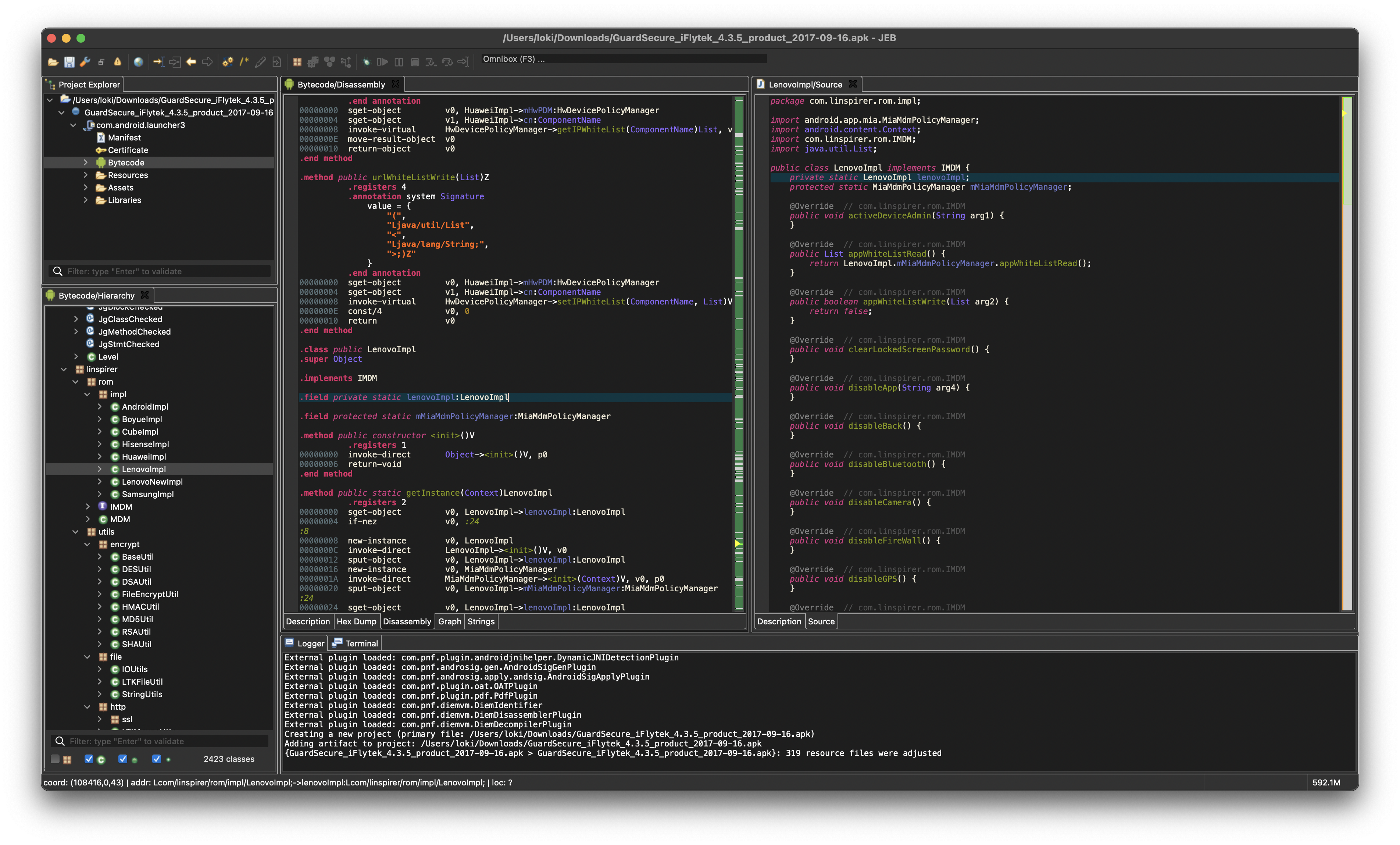This screenshot has height=845, width=1400.
Task: Collapse the impl package in hierarchy
Action: (x=87, y=395)
